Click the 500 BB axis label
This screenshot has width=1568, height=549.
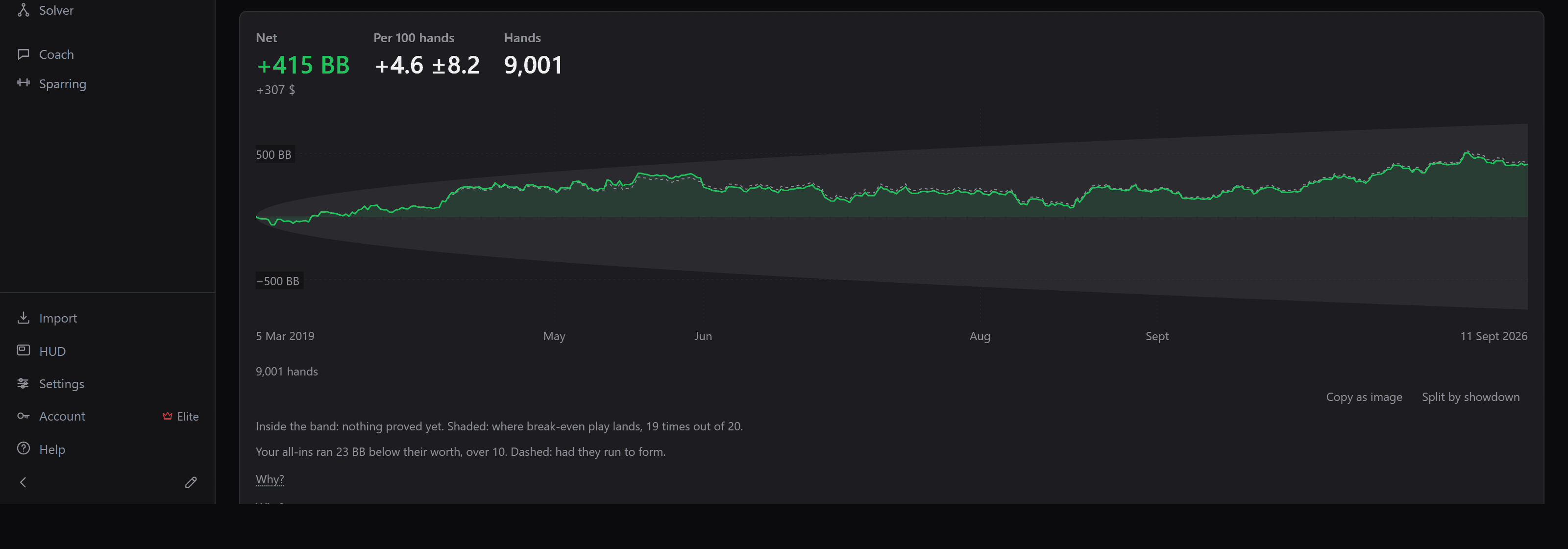(273, 154)
